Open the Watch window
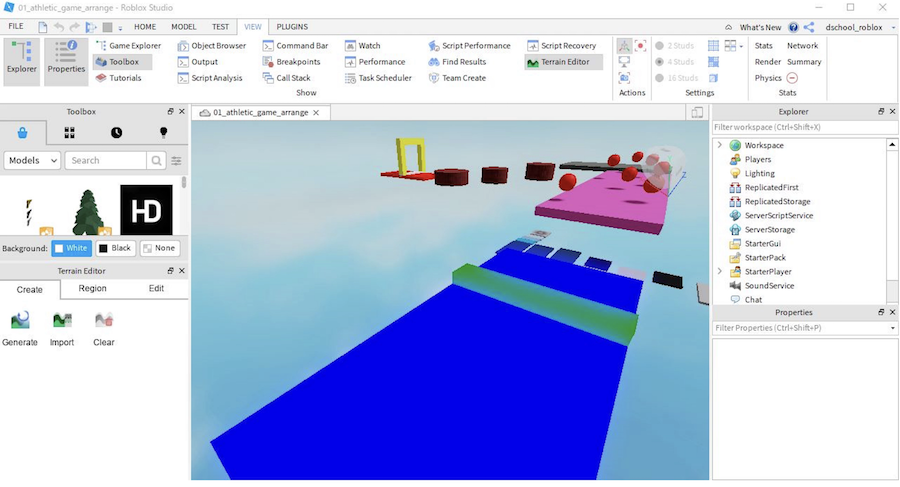This screenshot has width=900, height=487. pyautogui.click(x=363, y=45)
